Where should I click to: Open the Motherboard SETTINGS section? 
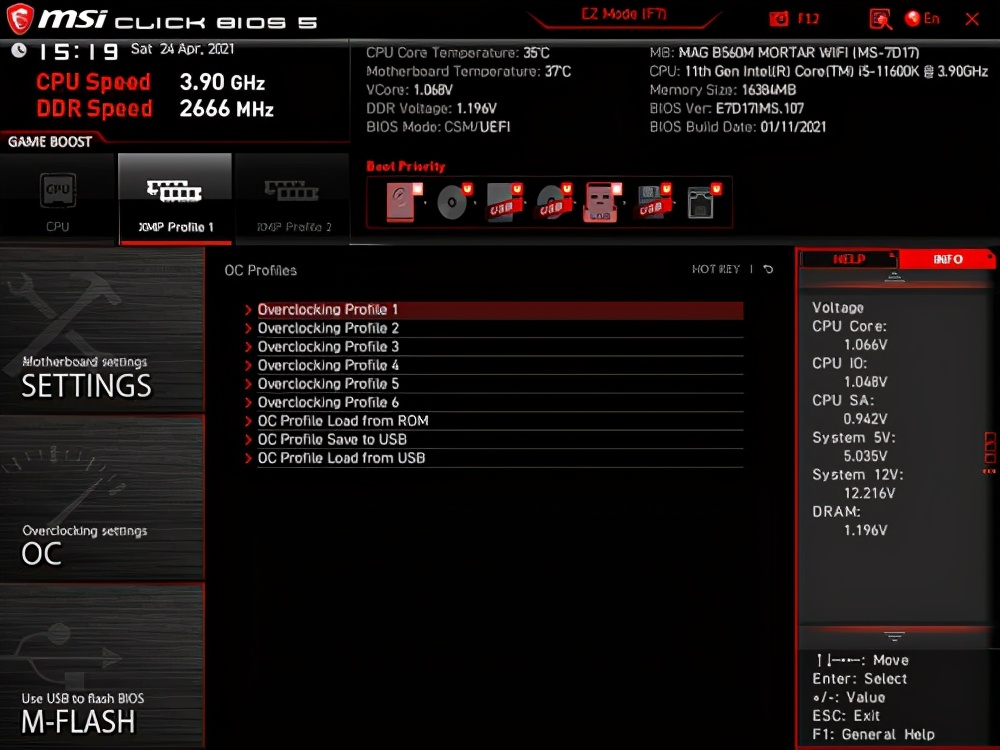click(x=102, y=330)
